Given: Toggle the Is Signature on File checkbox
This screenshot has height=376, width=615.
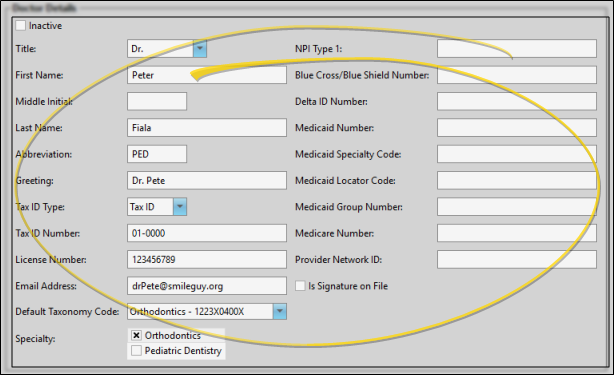Looking at the screenshot, I should click(x=300, y=286).
